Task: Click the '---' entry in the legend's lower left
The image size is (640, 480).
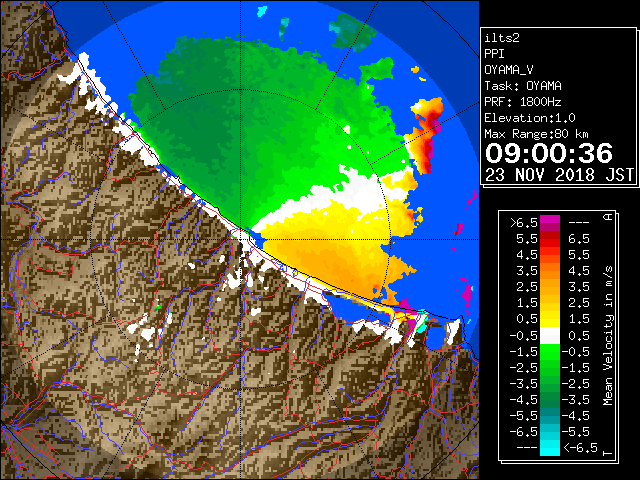Action: point(527,447)
